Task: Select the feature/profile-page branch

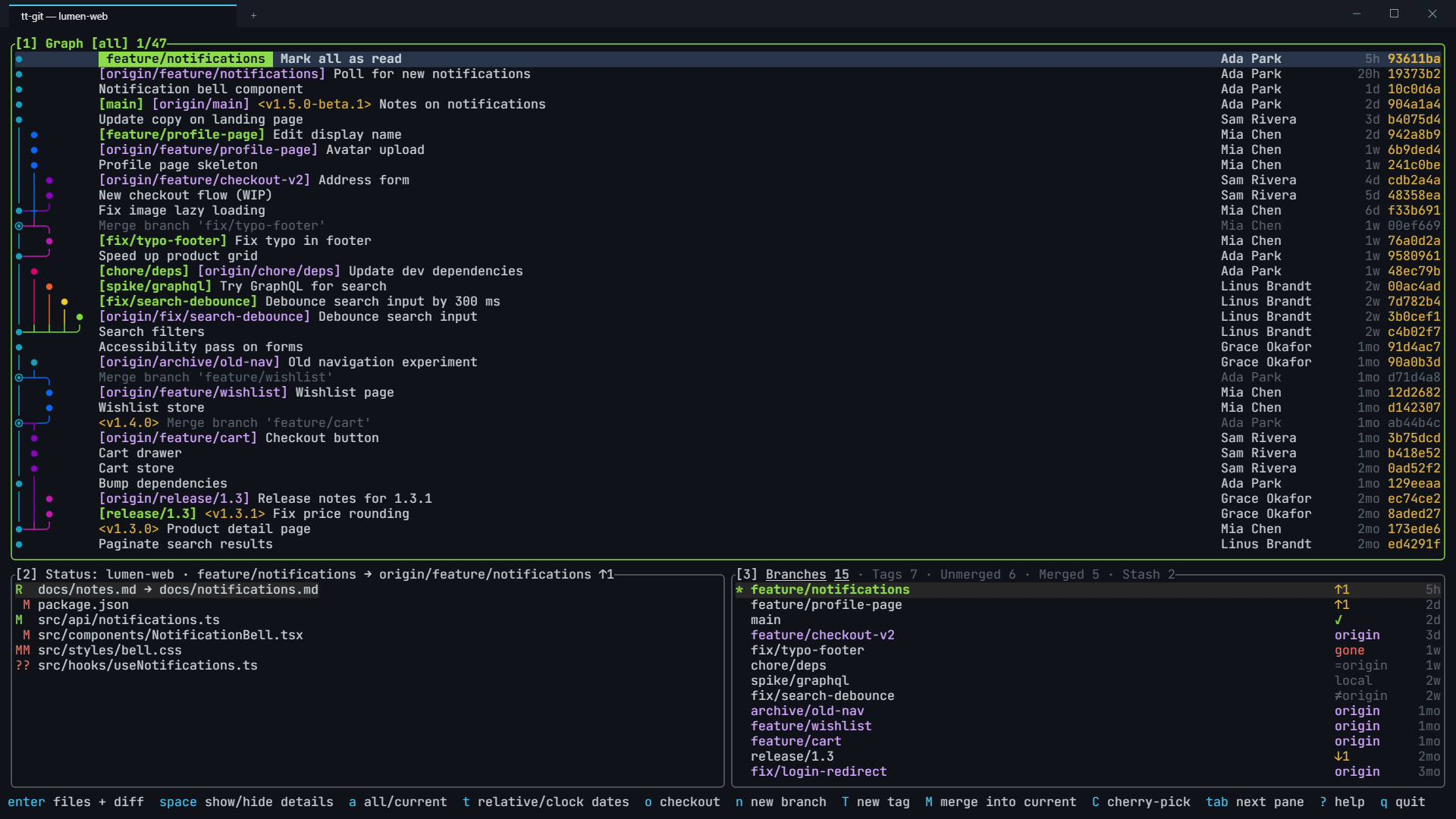Action: [x=1087, y=604]
